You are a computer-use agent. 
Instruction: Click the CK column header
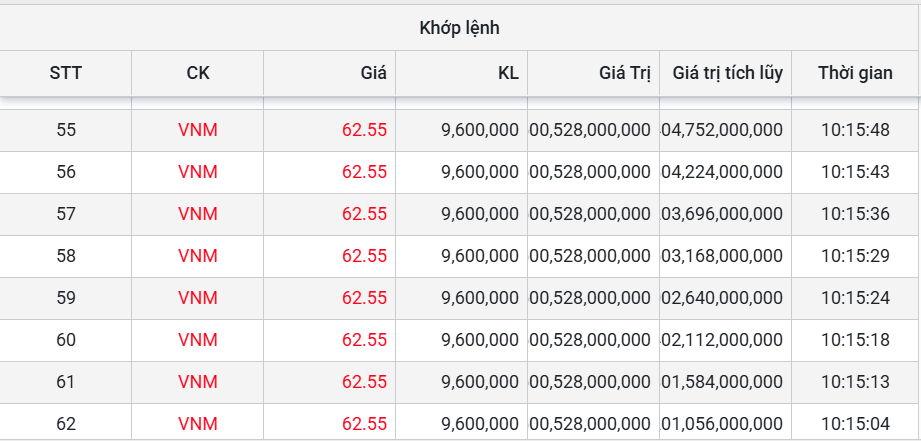coord(198,73)
